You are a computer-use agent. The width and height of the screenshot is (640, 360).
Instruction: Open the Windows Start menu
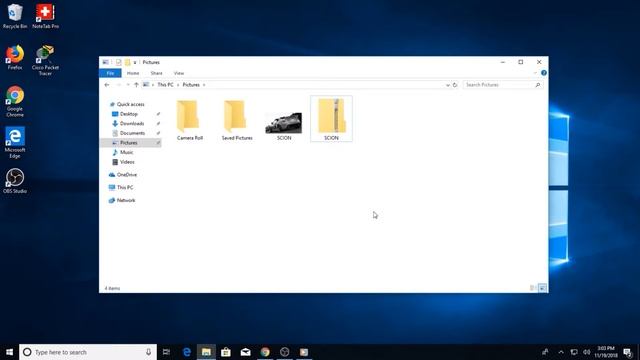pos(9,352)
